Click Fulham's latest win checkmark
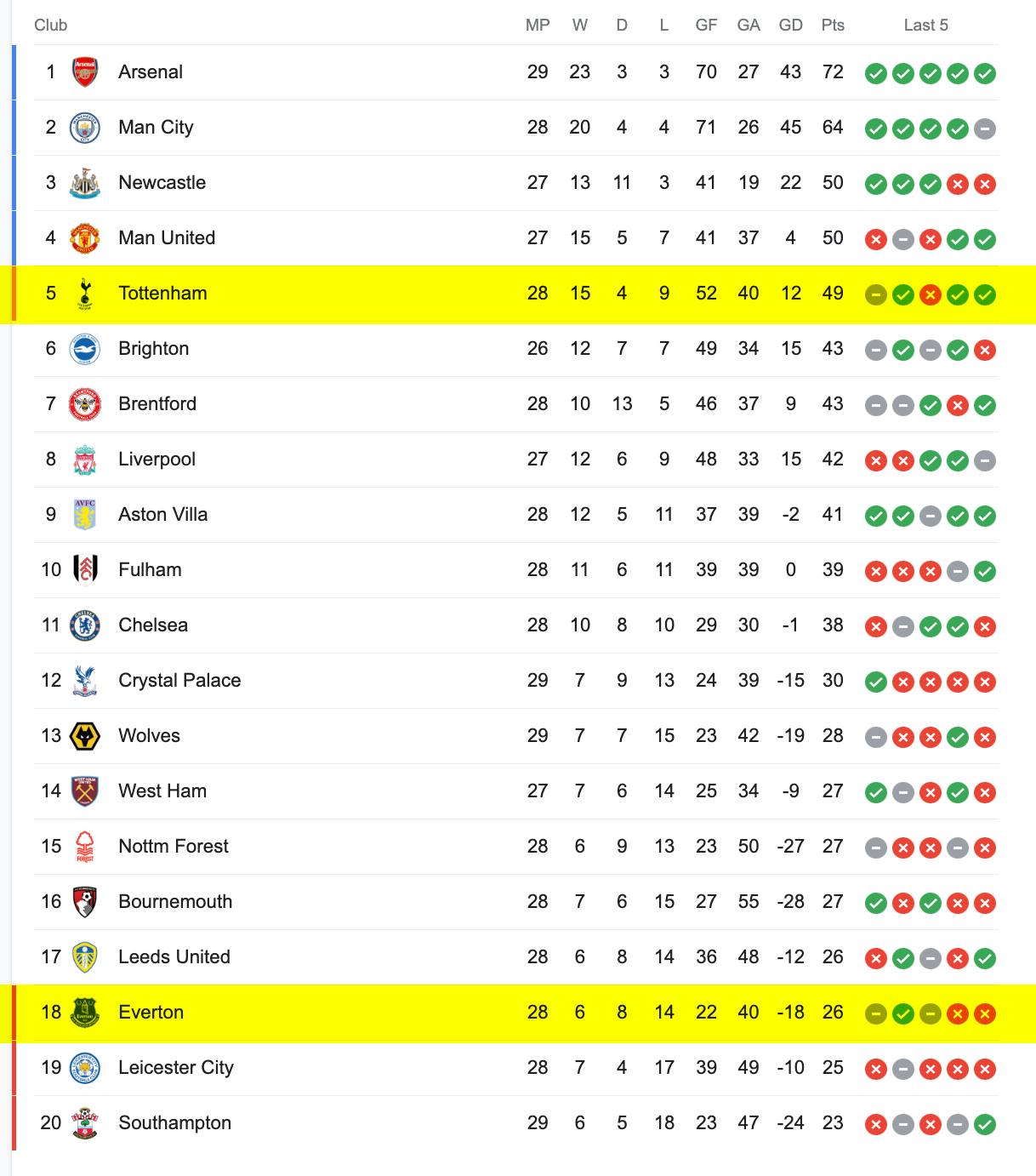The width and height of the screenshot is (1036, 1176). (x=985, y=571)
